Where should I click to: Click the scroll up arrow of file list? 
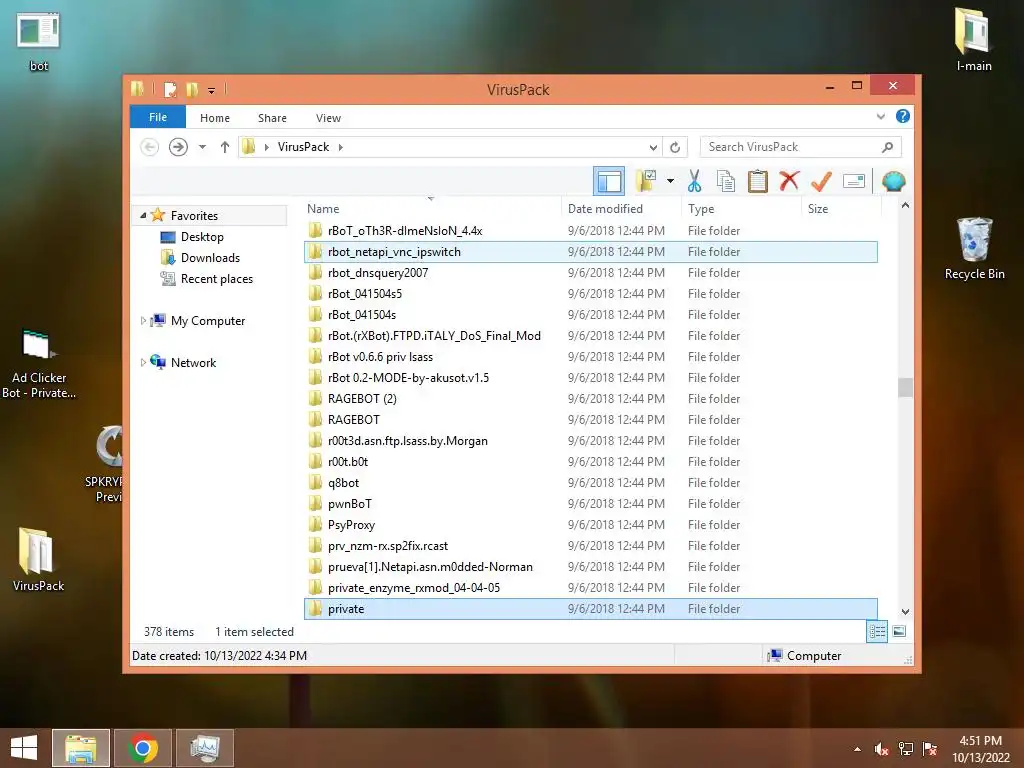(905, 206)
